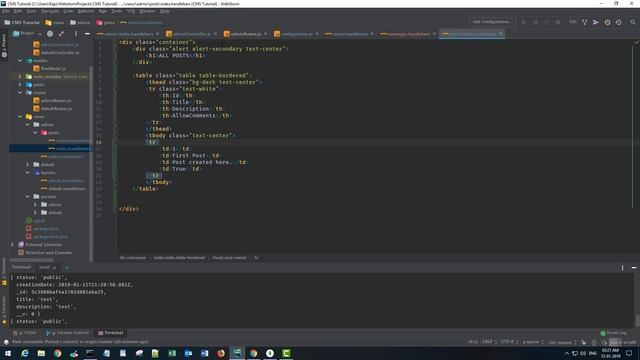Open Microsoft Edge from the taskbar

pyautogui.click(x=24, y=353)
